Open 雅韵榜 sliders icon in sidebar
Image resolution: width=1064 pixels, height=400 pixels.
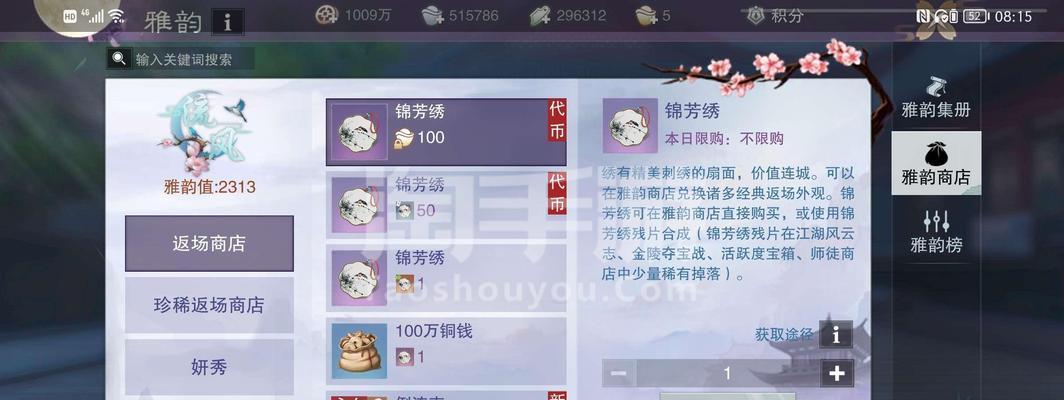[x=936, y=221]
